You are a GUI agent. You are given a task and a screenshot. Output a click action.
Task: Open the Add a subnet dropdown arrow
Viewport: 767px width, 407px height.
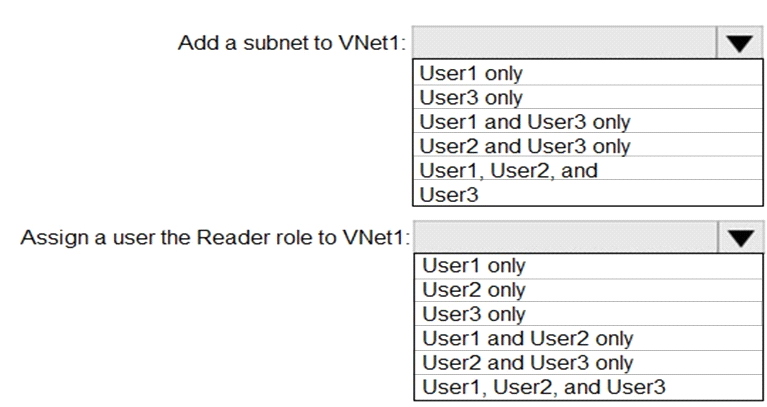click(x=739, y=43)
